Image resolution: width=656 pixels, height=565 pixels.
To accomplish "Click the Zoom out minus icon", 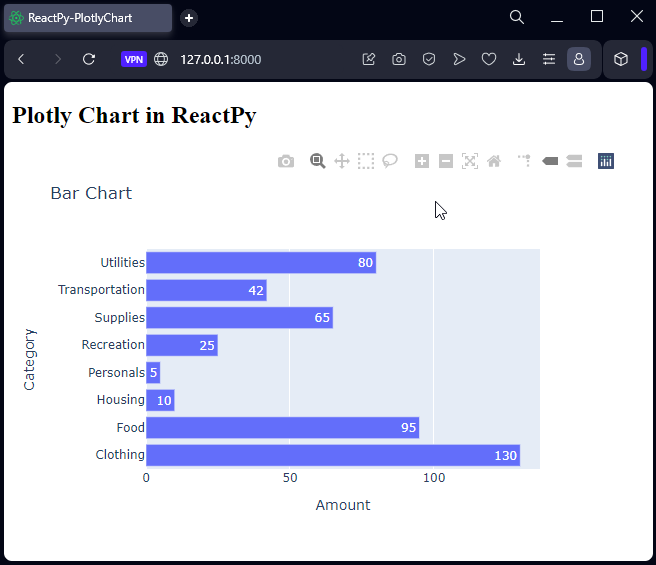I will point(446,161).
